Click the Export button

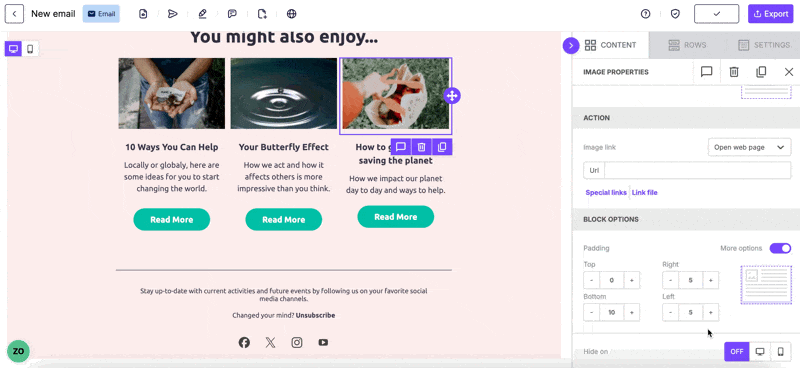pos(770,14)
